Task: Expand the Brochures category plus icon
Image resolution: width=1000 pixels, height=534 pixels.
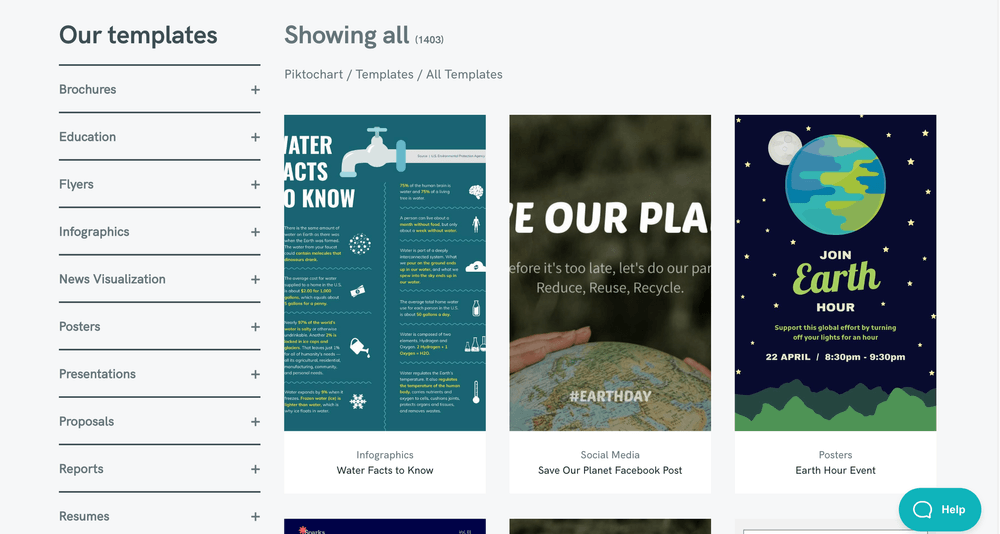Action: 255,90
